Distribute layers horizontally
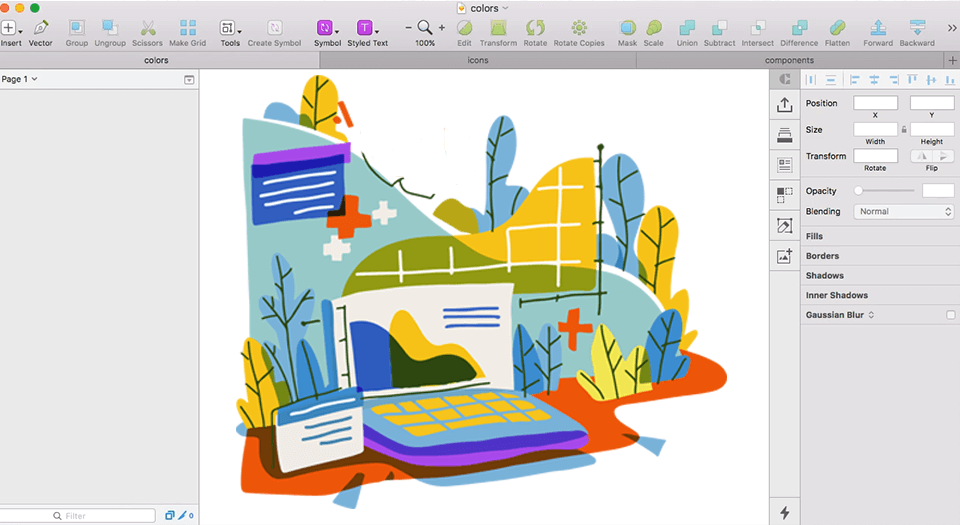Screen dimensions: 960x525 point(811,80)
